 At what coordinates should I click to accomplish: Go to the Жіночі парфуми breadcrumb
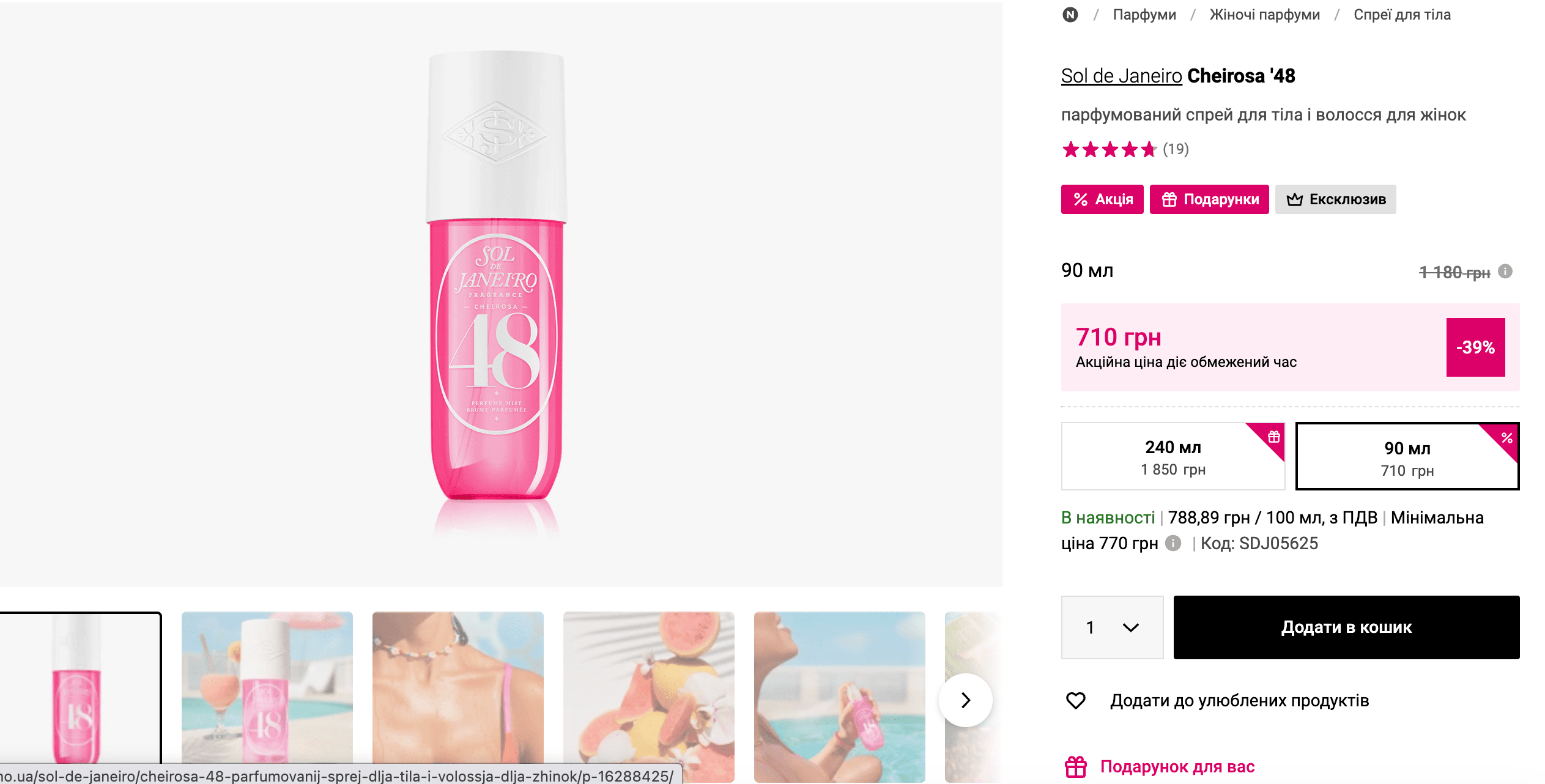tap(1265, 15)
